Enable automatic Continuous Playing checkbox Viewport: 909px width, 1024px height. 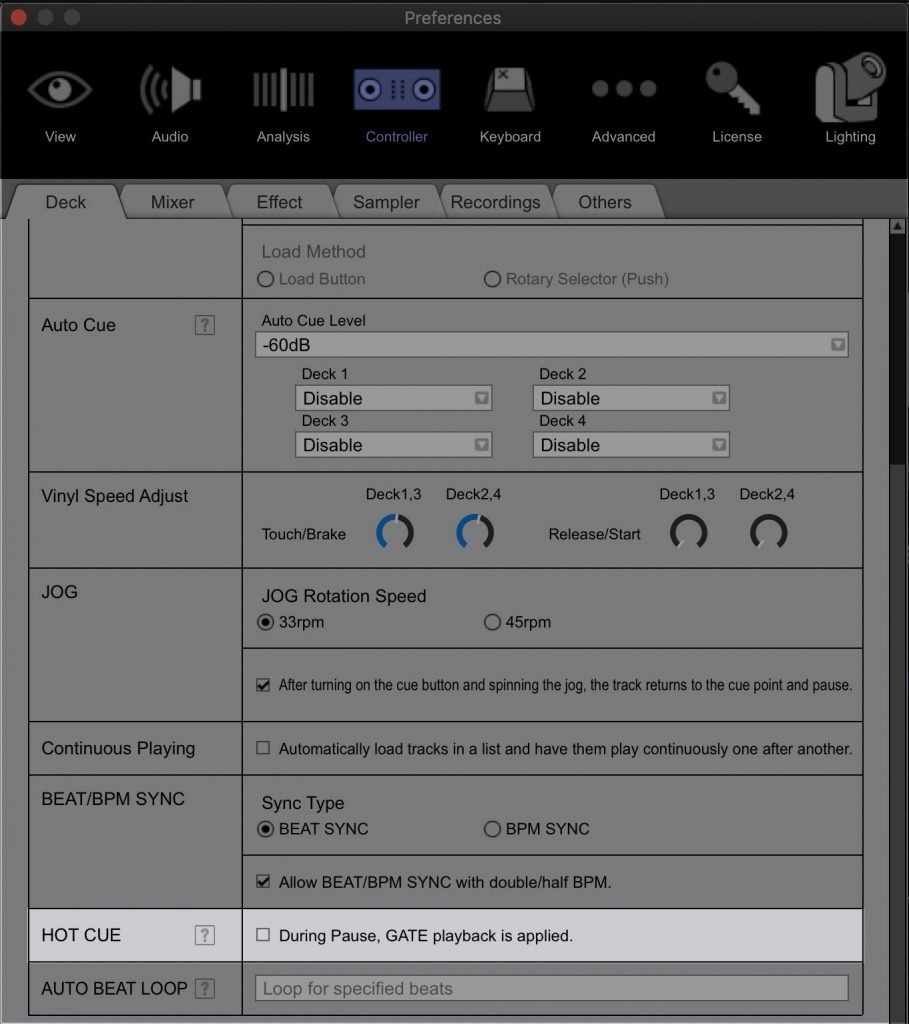pyautogui.click(x=263, y=748)
